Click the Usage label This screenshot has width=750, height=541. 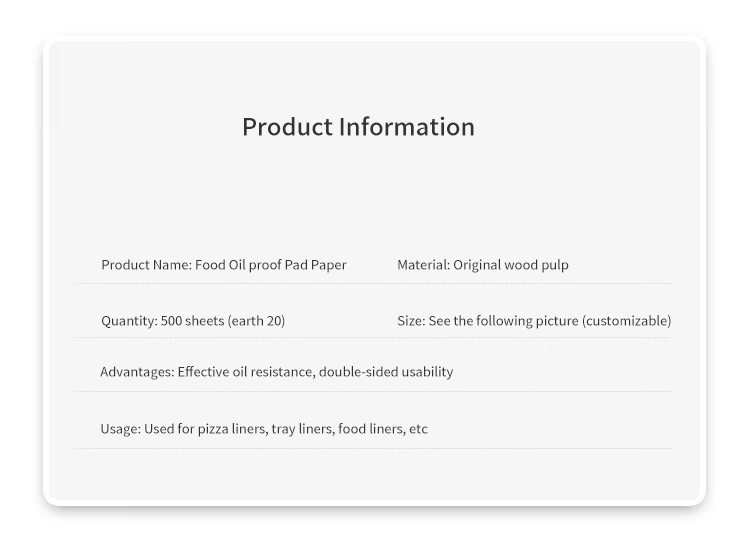coord(120,429)
